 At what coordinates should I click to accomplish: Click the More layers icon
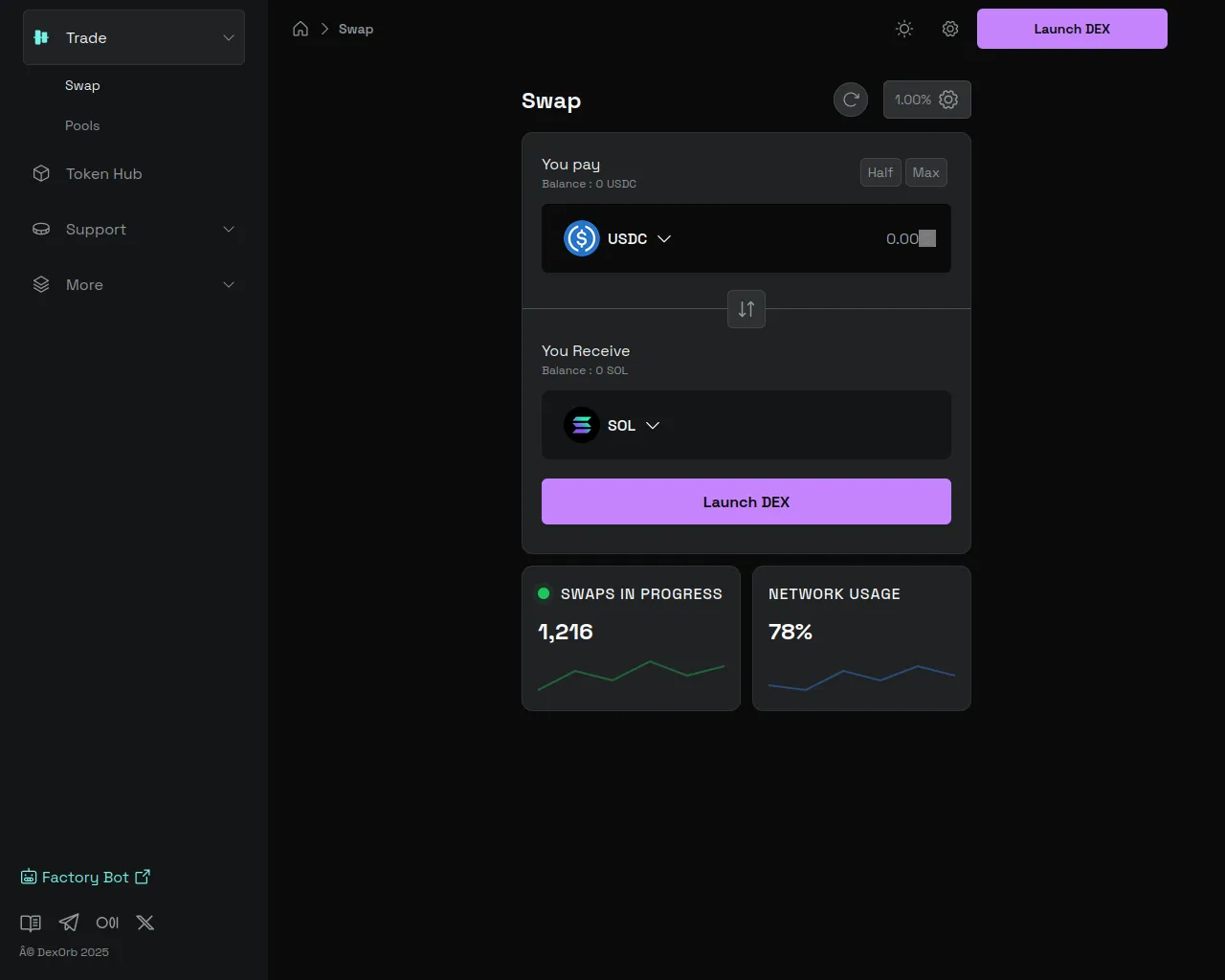(41, 284)
